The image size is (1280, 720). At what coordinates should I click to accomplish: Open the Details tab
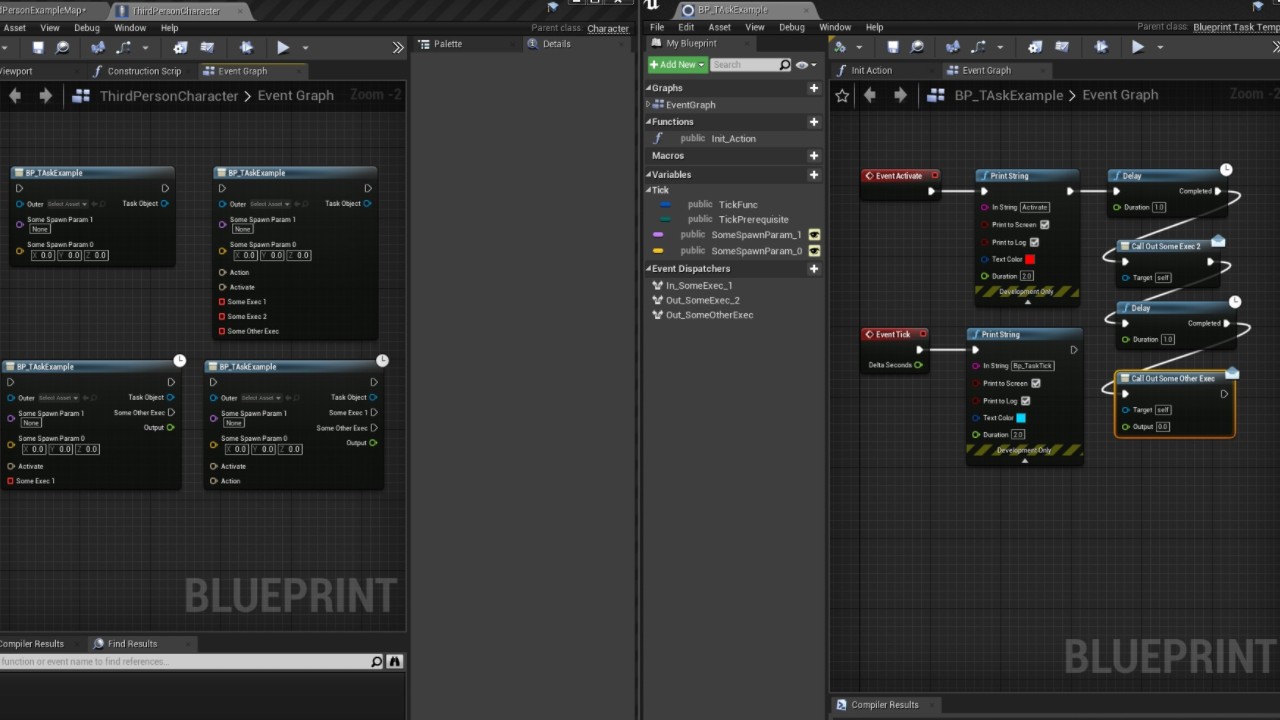tap(557, 44)
